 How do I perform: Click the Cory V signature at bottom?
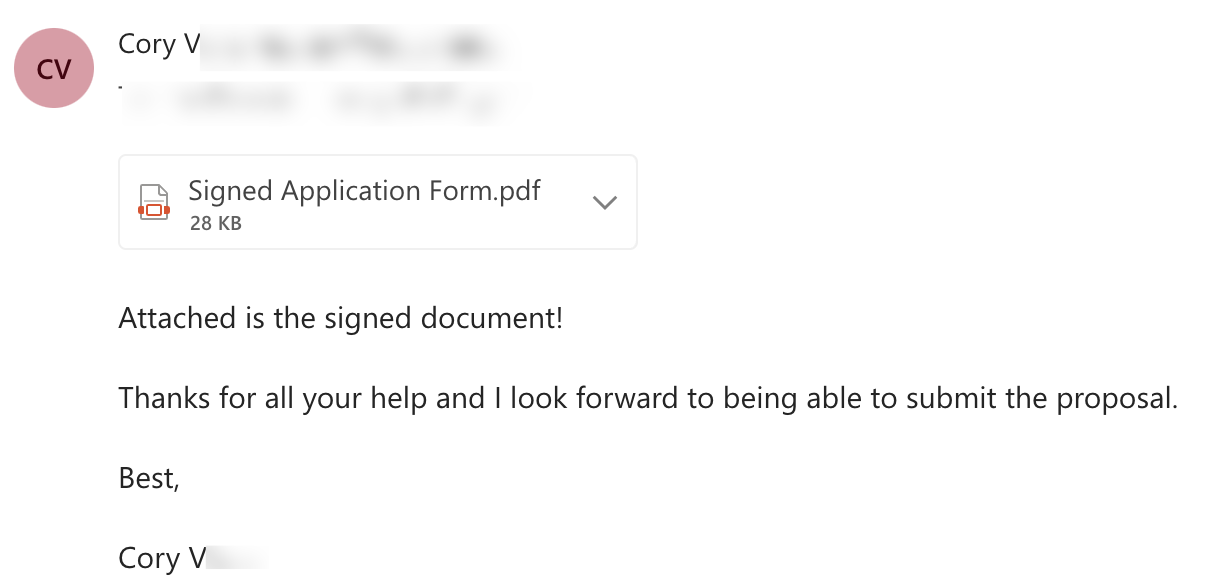(x=162, y=557)
